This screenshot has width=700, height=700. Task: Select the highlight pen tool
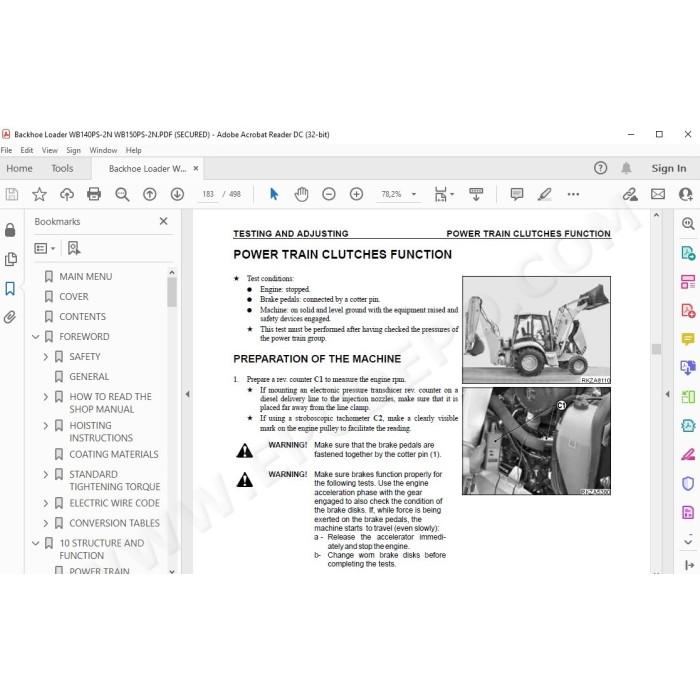545,194
